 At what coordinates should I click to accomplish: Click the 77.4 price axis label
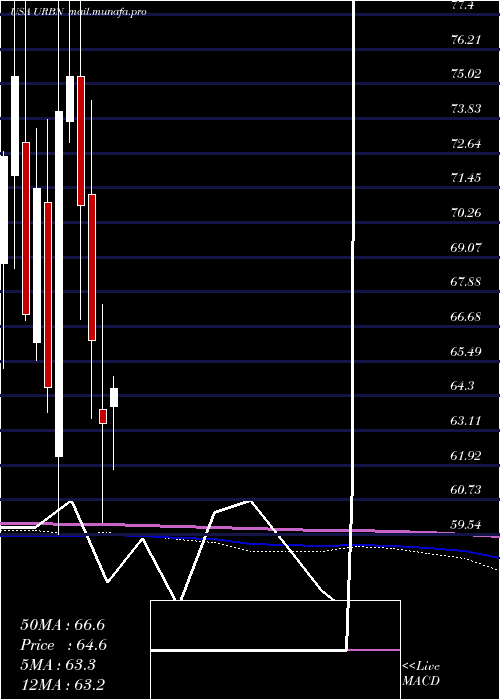pos(464,5)
